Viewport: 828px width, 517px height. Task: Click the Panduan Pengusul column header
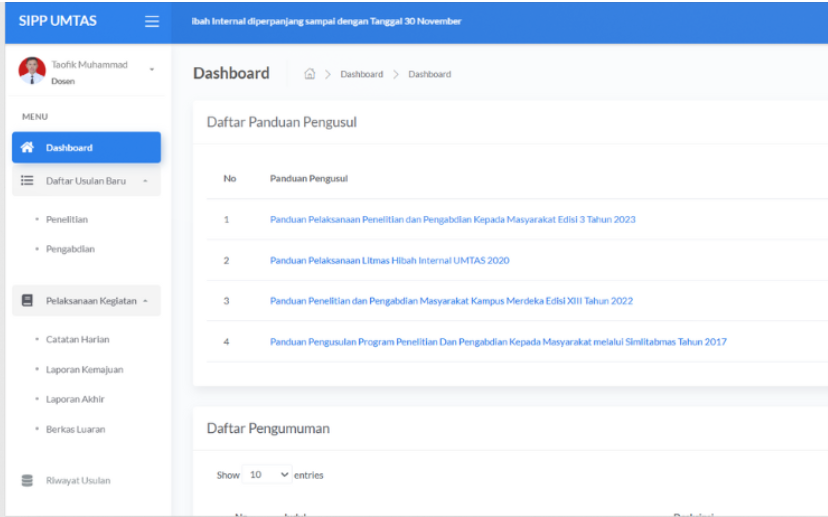[x=309, y=178]
